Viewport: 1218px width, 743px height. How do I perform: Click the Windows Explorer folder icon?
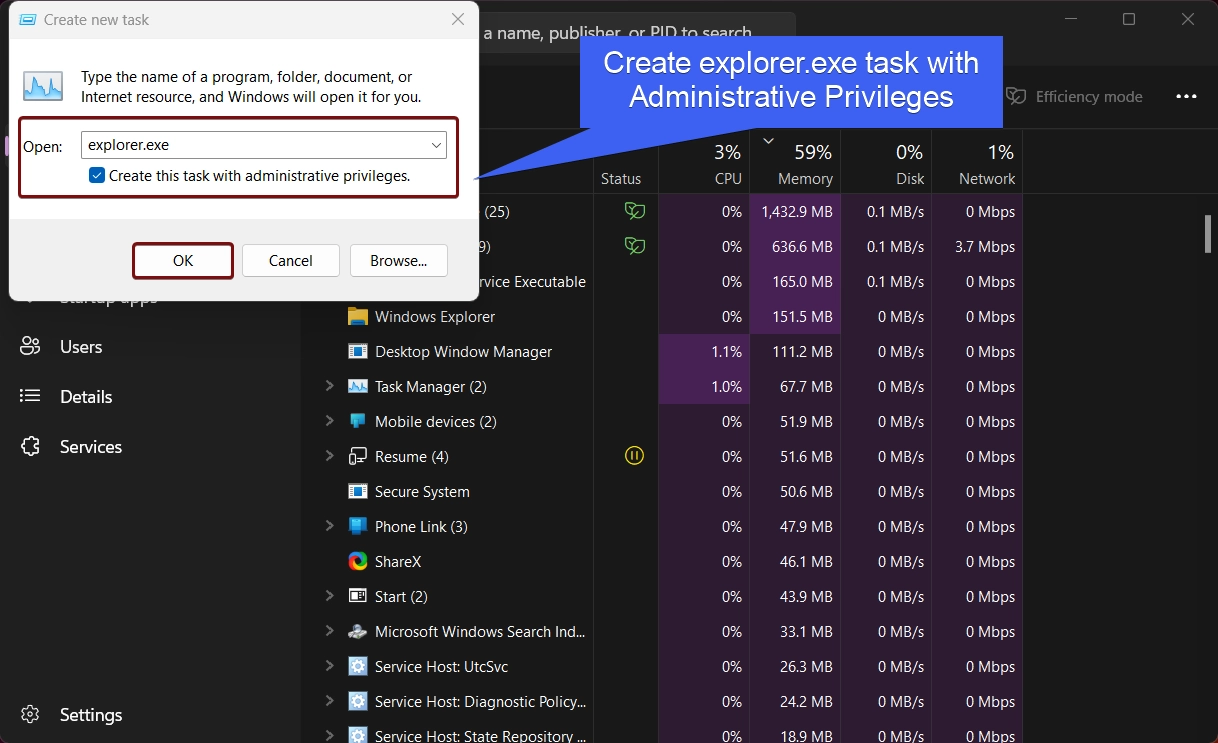click(x=358, y=317)
